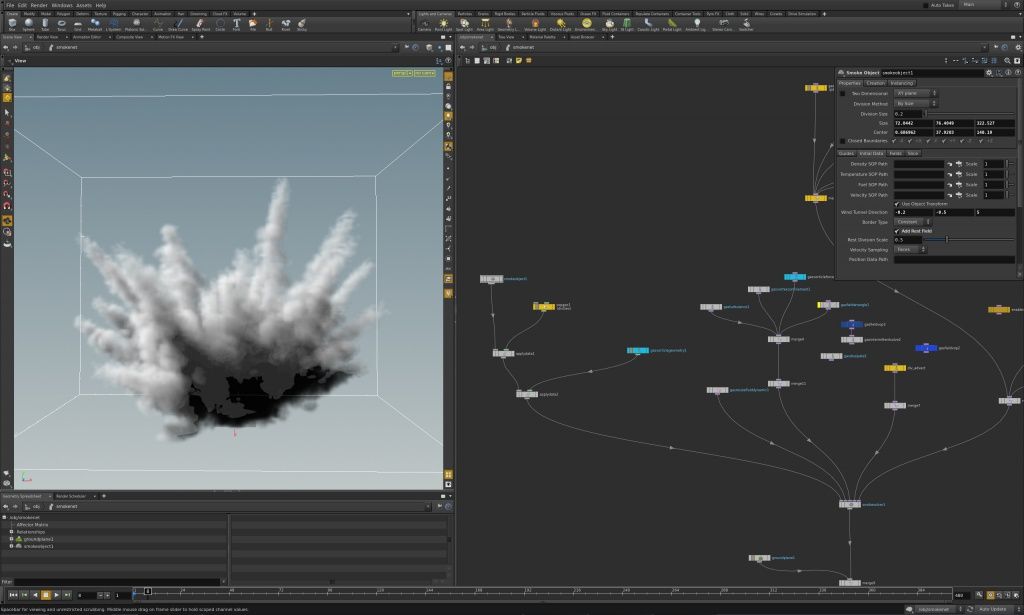Select the Spray Paint shelf tool
This screenshot has height=615, width=1024.
[x=200, y=24]
